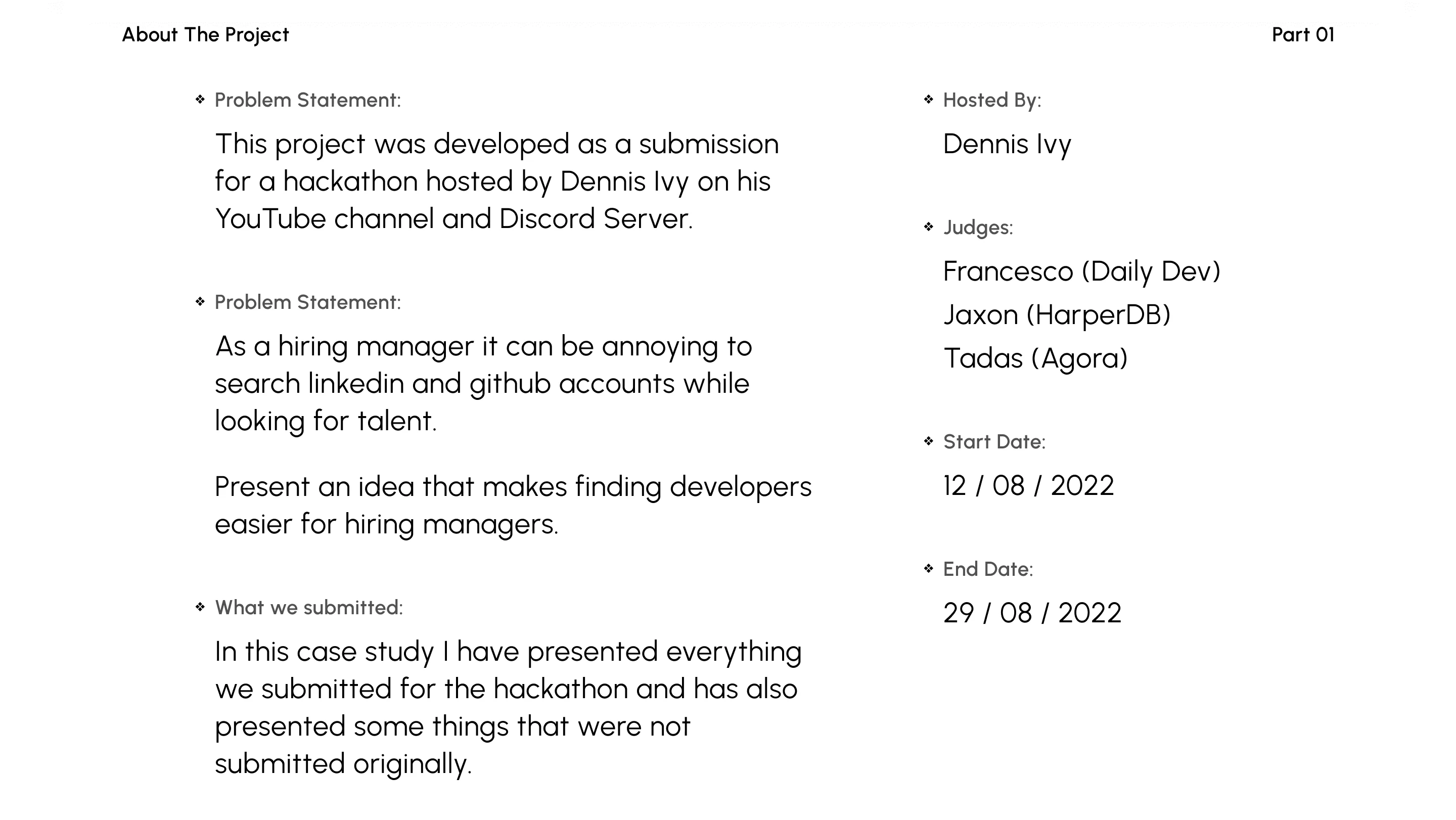This screenshot has width=1456, height=820.
Task: Click the diamond bullet beside What we submitted
Action: (200, 607)
